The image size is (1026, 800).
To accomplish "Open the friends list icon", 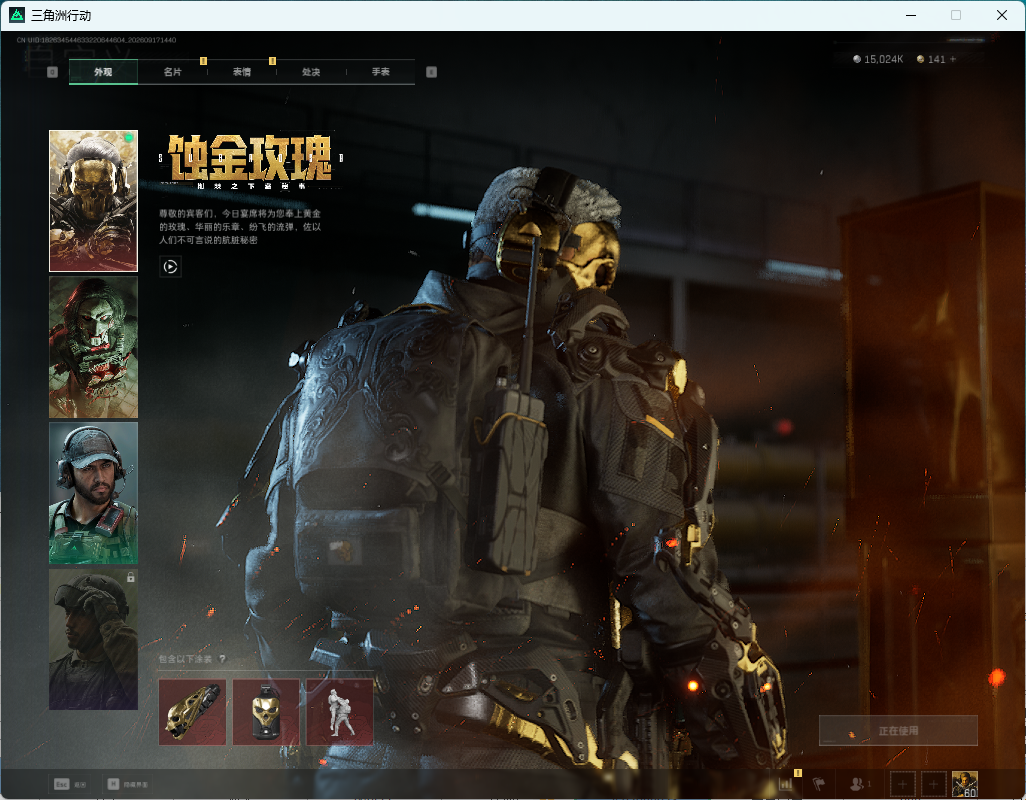I will point(860,783).
